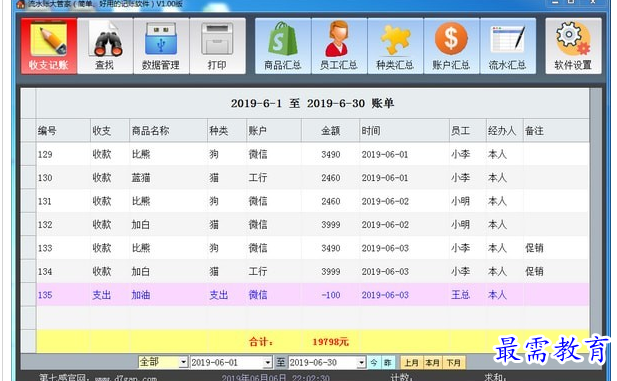Viewport: 617px width, 381px height.
Task: Click the -100 amount cell
Action: tap(331, 295)
